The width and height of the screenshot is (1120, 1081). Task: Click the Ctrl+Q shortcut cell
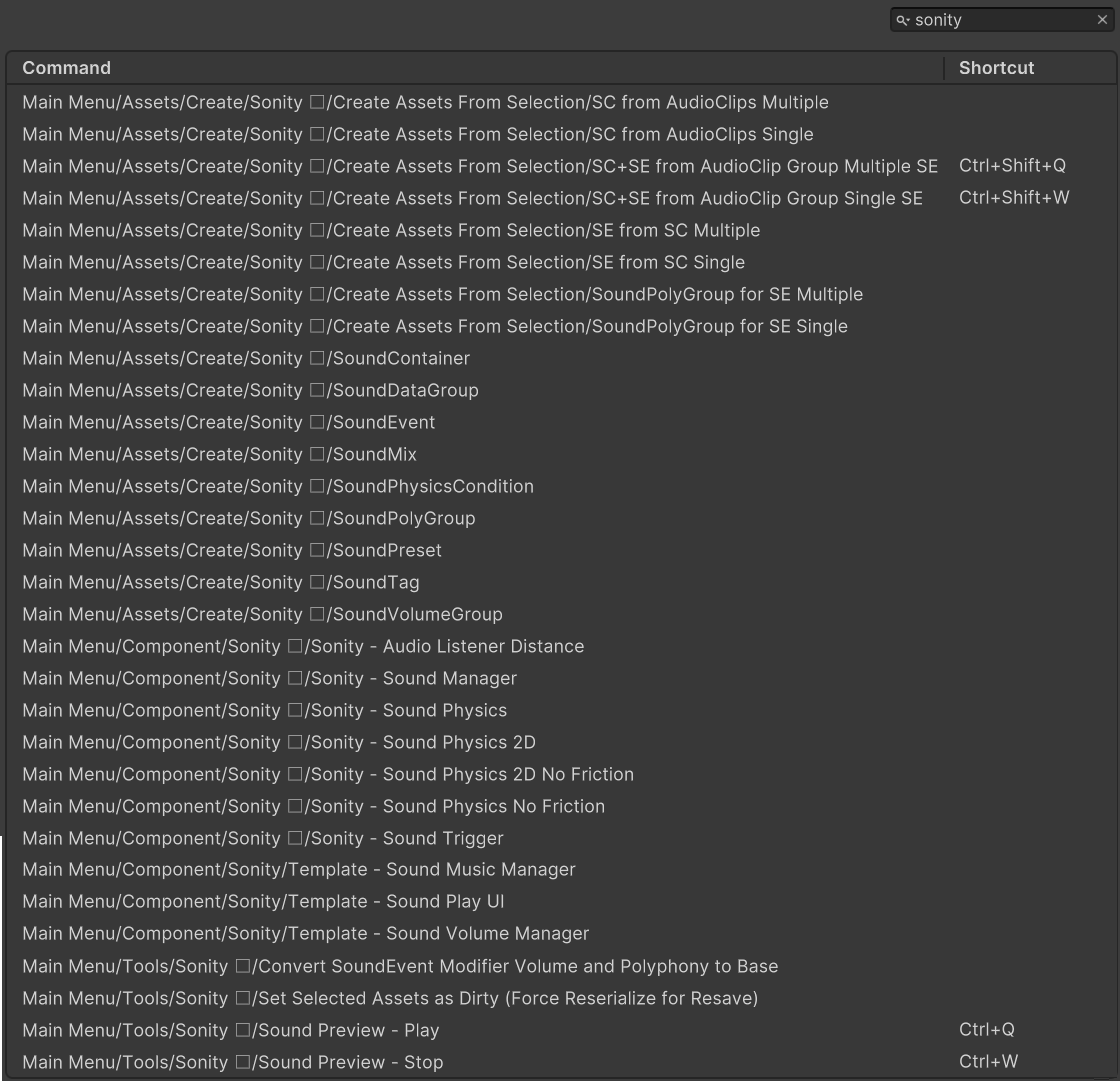[986, 1030]
